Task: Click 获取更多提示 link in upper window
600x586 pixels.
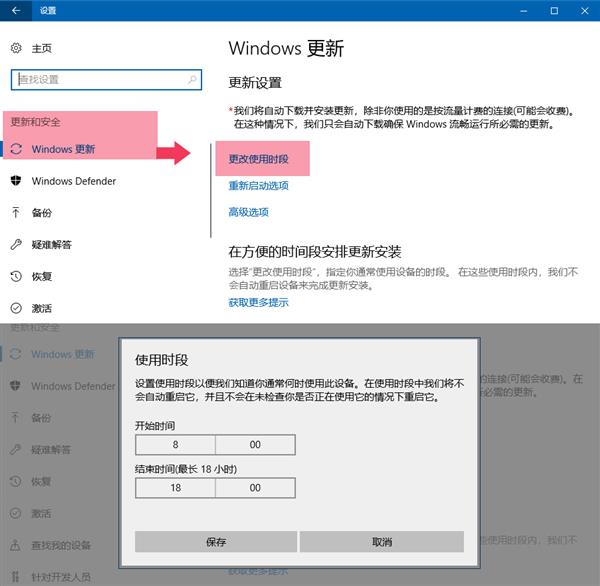Action: click(258, 302)
